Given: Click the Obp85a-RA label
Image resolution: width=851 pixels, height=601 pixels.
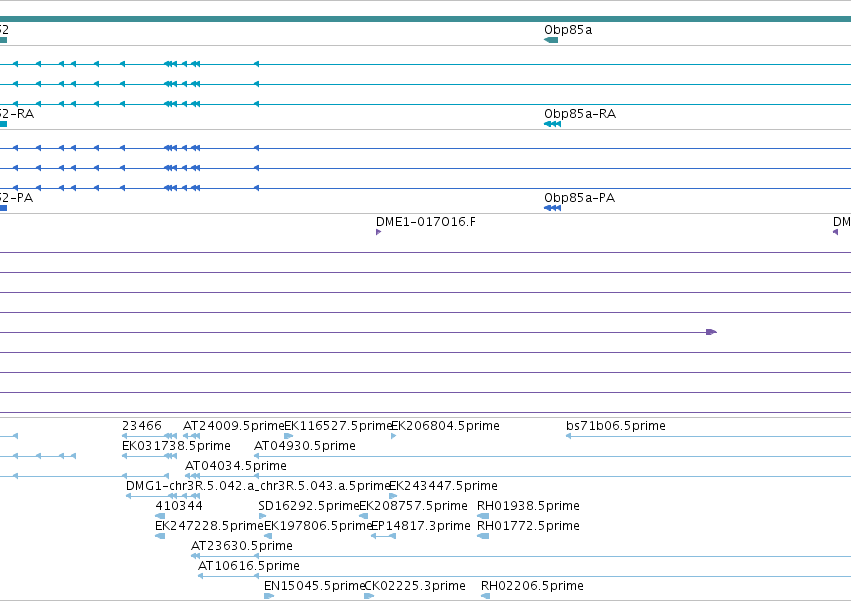Looking at the screenshot, I should [580, 114].
